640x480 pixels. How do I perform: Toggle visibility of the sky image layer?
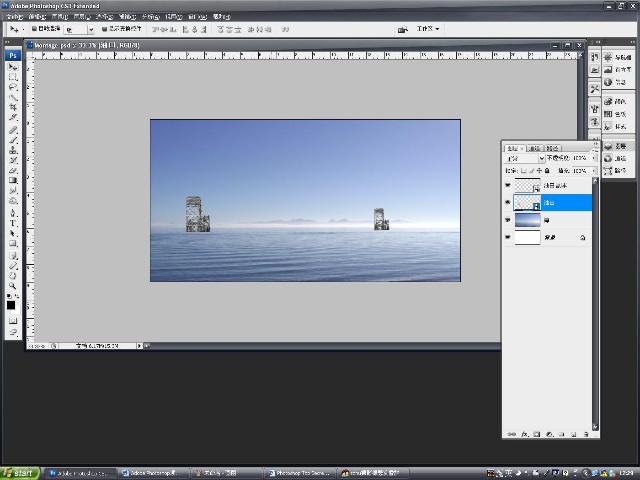point(508,220)
